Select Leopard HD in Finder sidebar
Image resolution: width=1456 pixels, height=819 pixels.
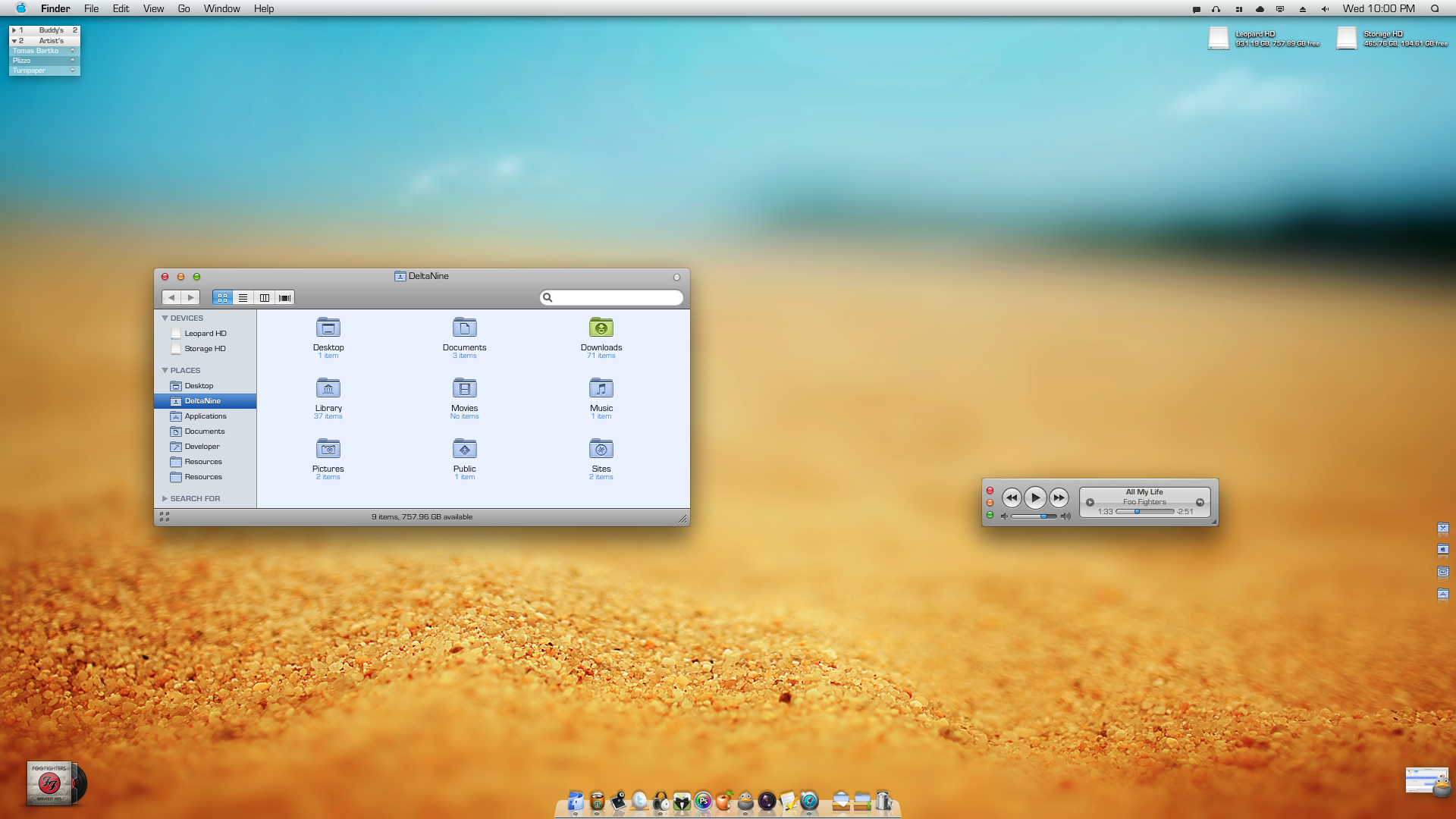[205, 334]
